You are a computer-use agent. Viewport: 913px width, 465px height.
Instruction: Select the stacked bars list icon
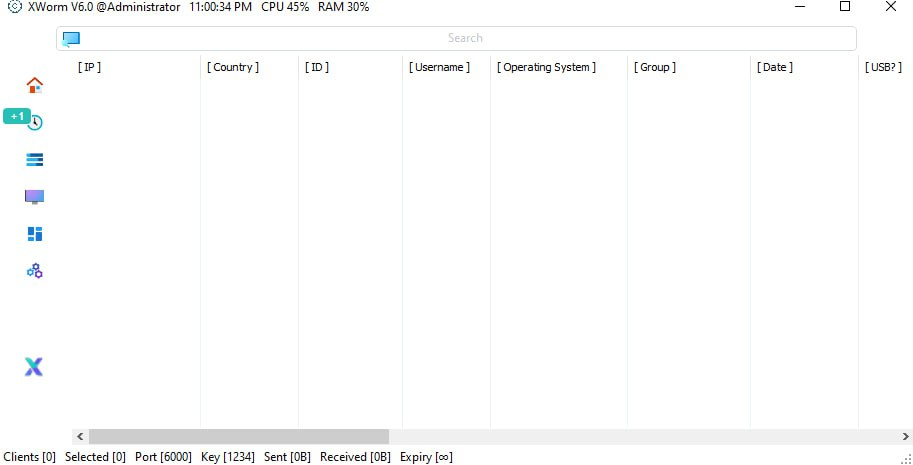[x=35, y=160]
